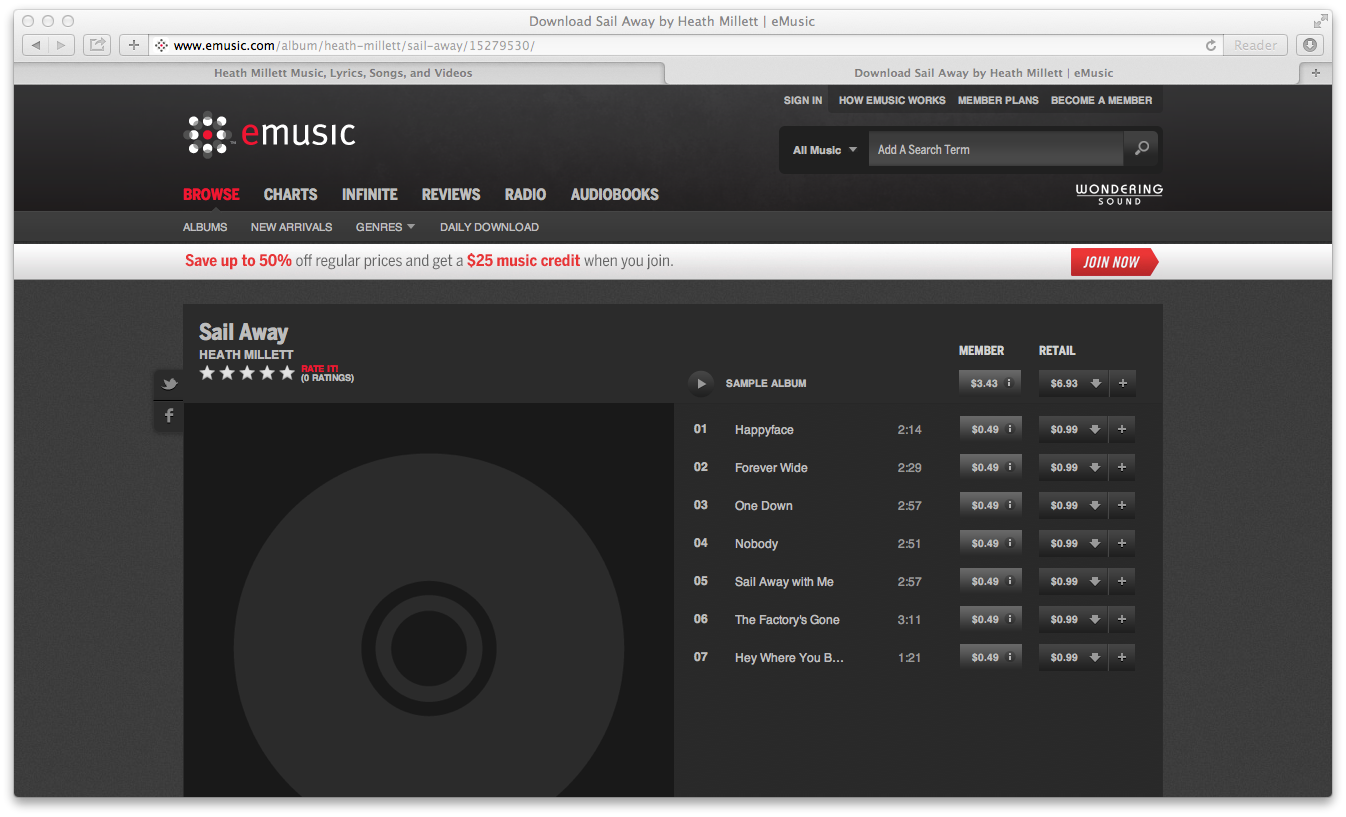Open the Daily Download page

[x=489, y=227]
